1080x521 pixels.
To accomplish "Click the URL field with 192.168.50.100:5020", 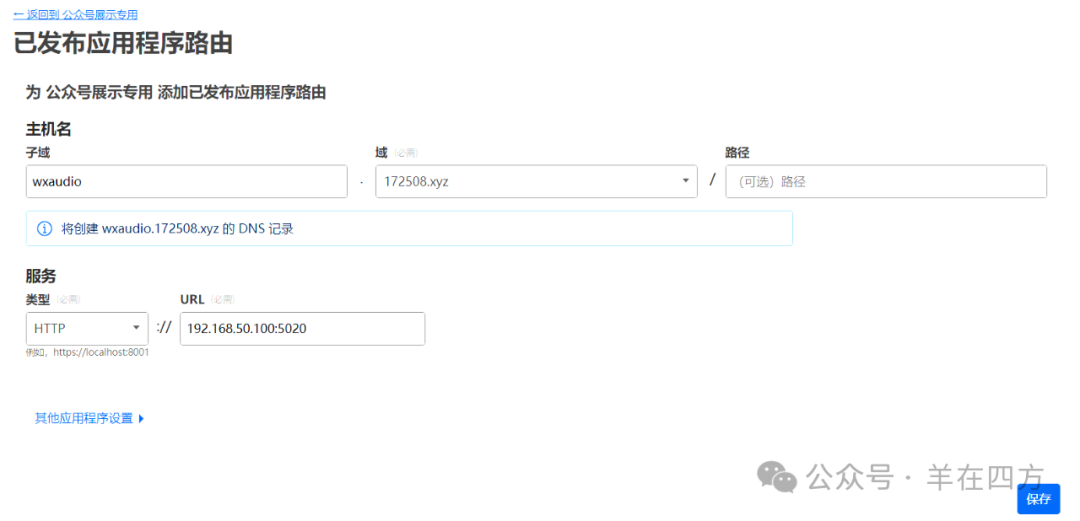I will tap(302, 329).
